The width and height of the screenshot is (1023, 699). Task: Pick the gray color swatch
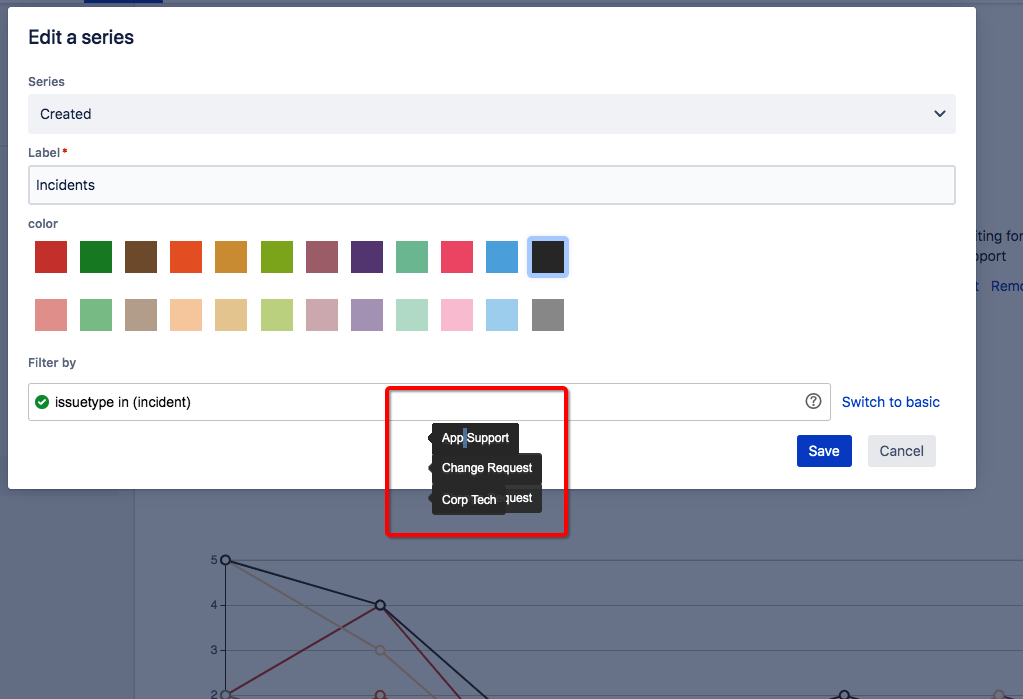pyautogui.click(x=548, y=315)
